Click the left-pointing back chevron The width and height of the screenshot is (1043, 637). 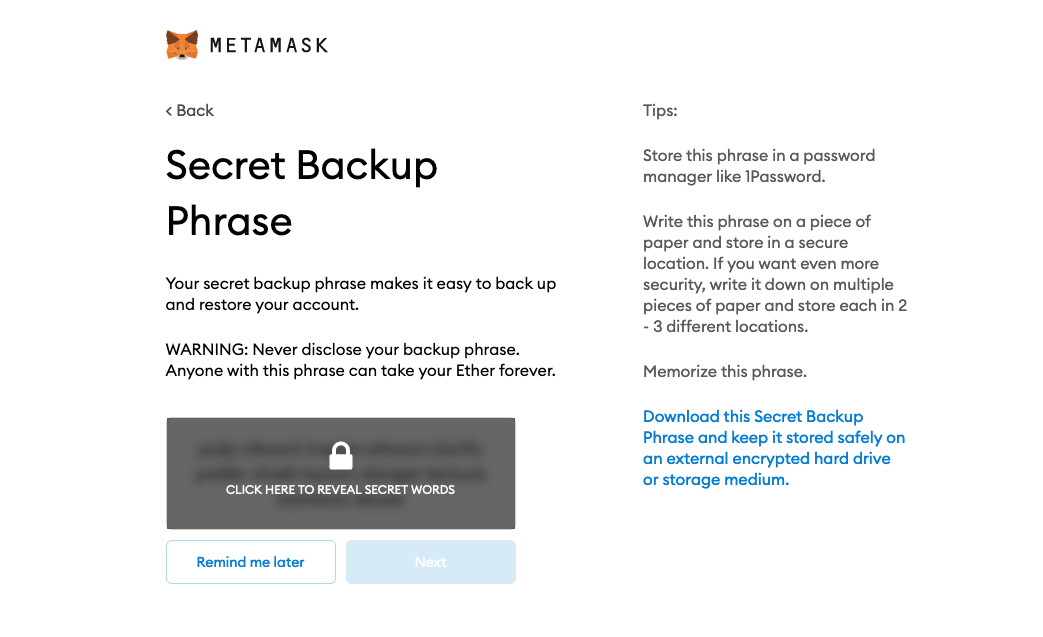167,110
